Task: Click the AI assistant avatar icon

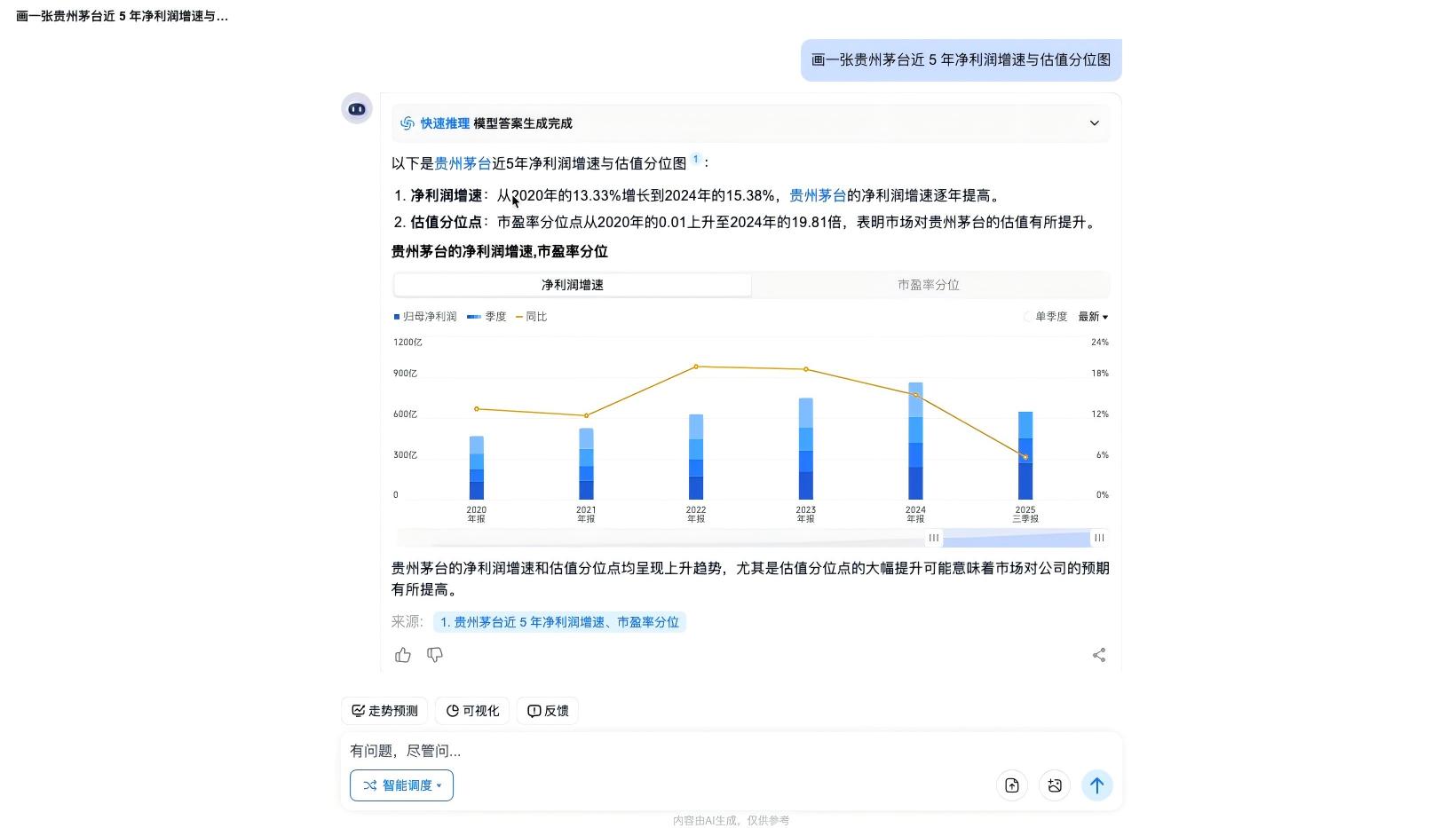Action: click(356, 108)
